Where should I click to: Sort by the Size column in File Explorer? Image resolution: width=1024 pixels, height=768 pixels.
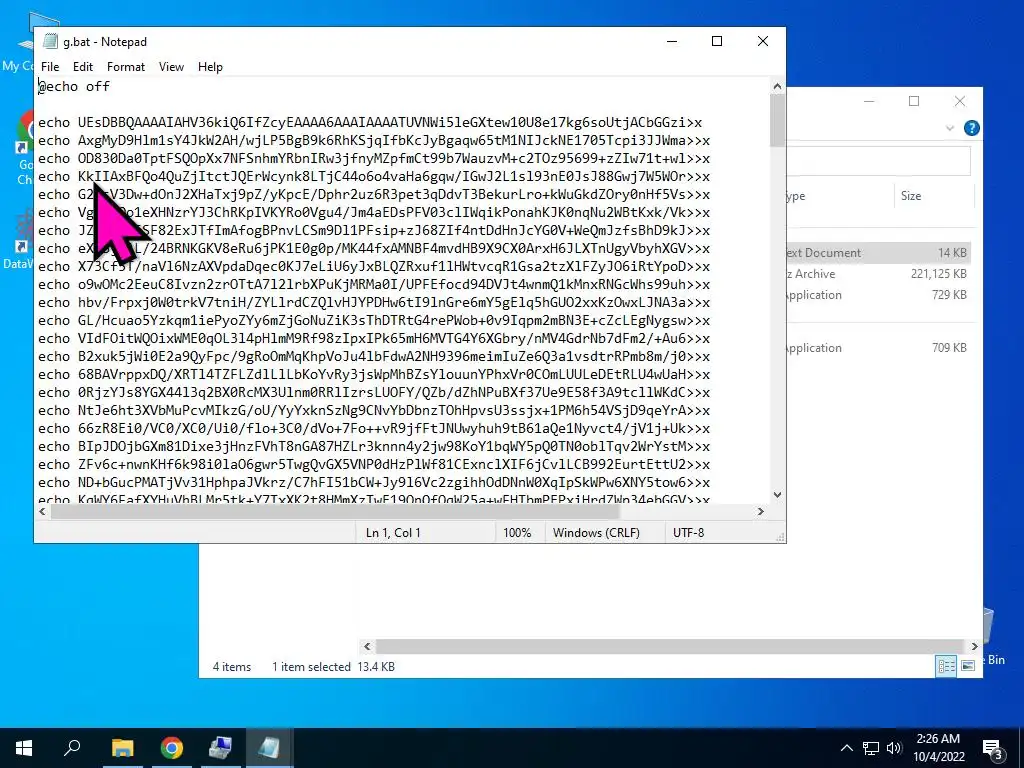coord(911,195)
